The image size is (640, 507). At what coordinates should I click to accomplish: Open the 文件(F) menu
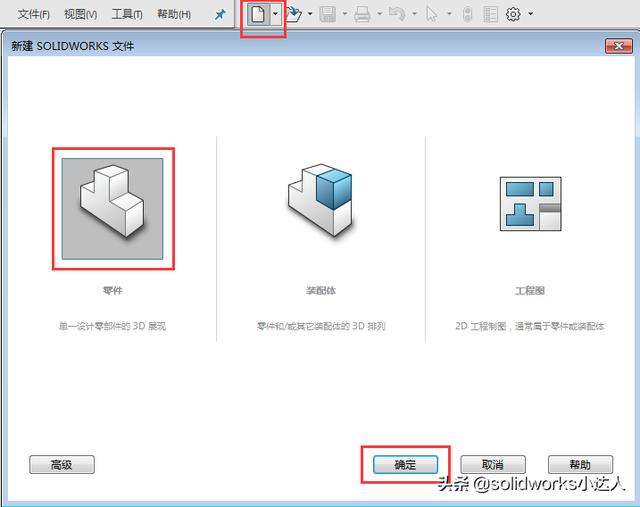point(34,15)
